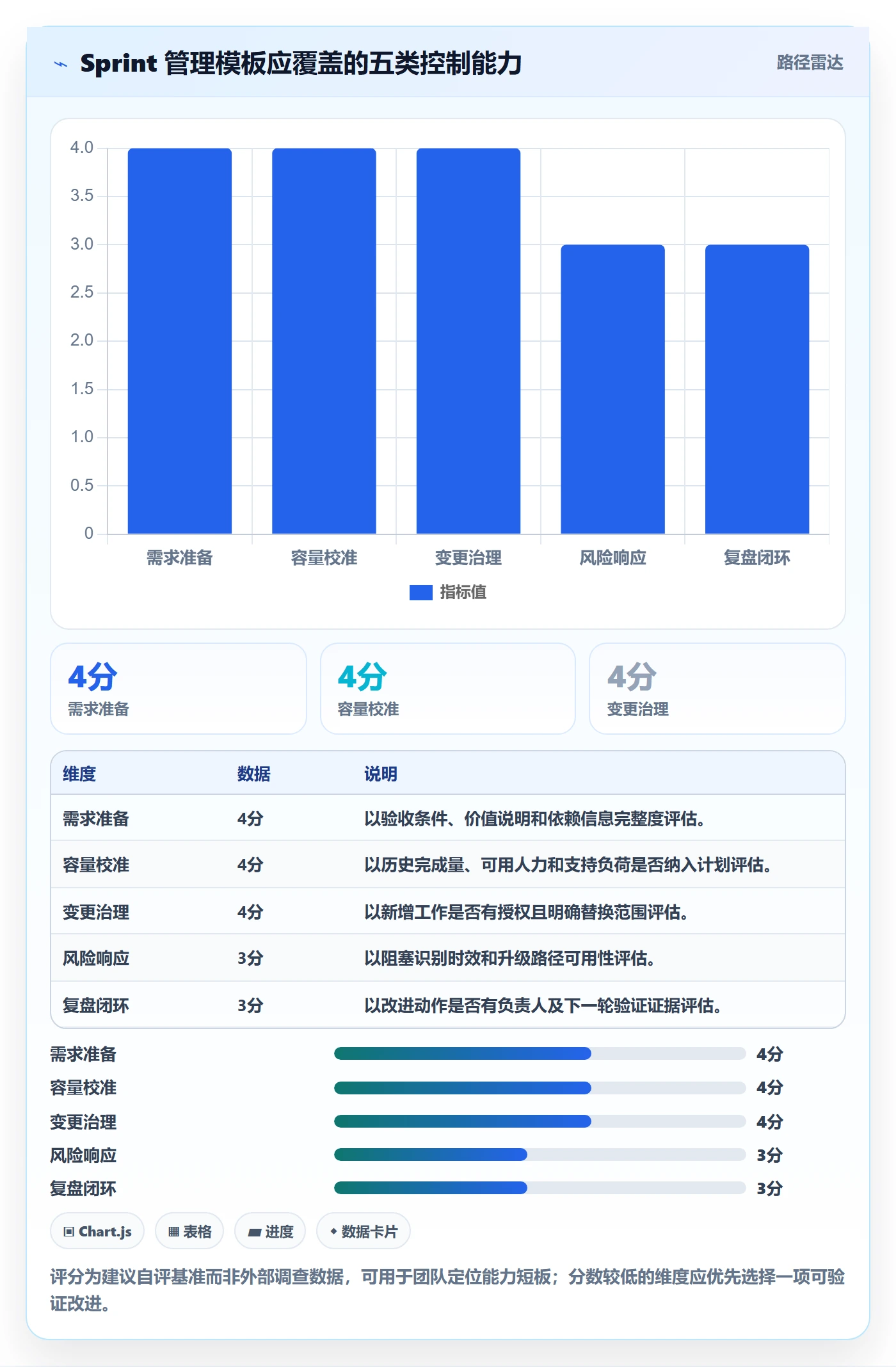Click the 复盘闭环 x-axis label
Screen dimensions: 896x1367
757,558
